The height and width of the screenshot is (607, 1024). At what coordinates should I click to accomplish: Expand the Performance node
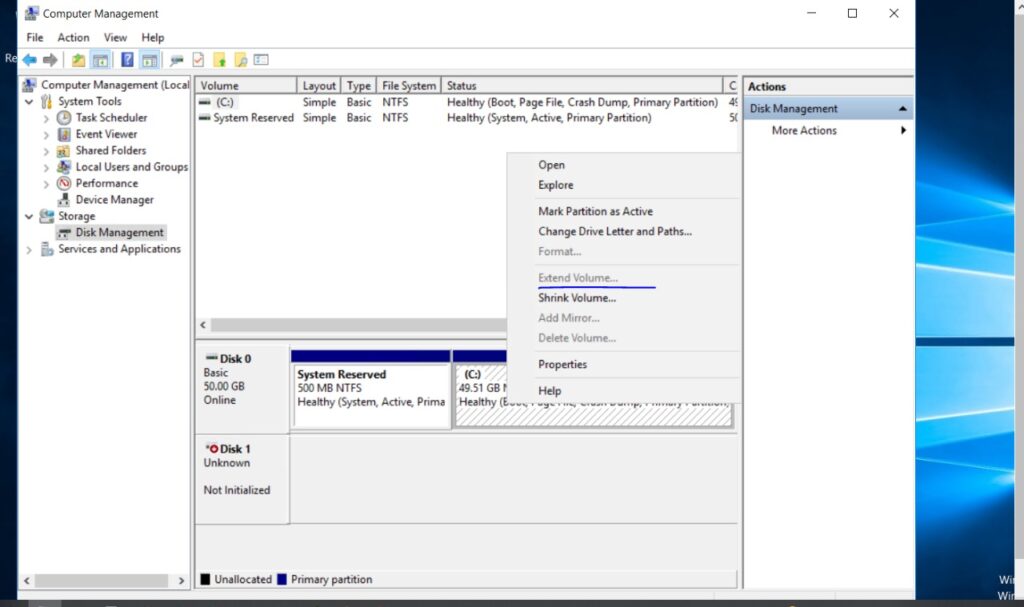tap(46, 184)
